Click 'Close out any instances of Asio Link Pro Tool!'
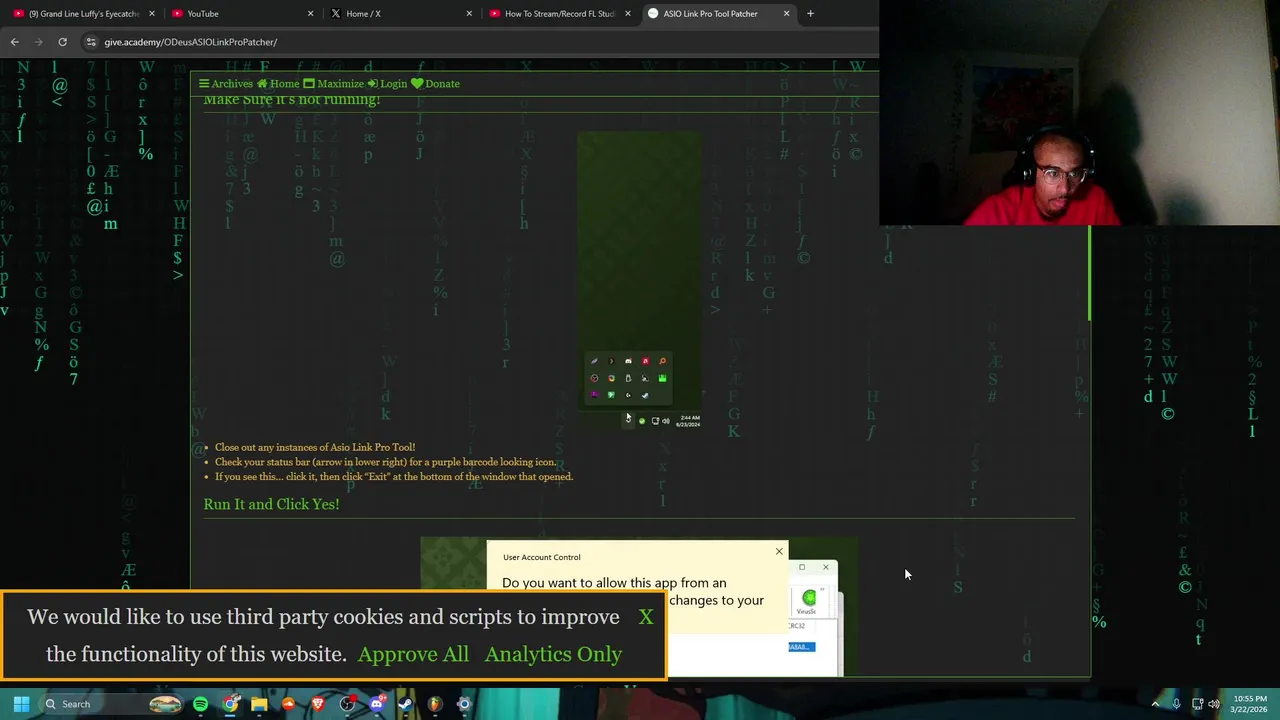1280x720 pixels. [315, 447]
